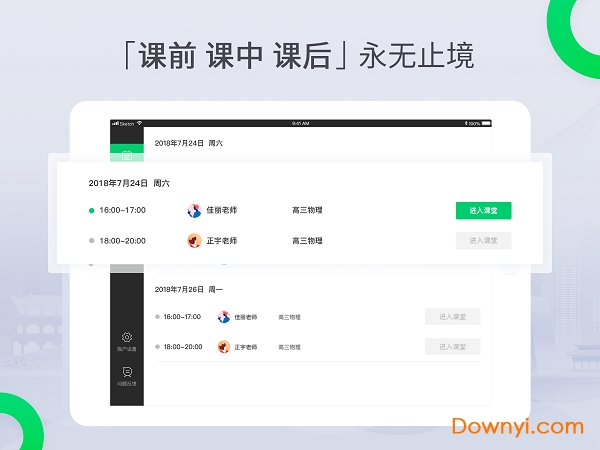Click 佳丽老师 avatar under July 26

(x=224, y=317)
